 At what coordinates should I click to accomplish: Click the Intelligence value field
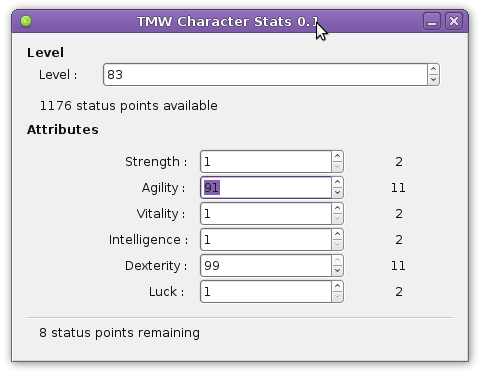266,240
